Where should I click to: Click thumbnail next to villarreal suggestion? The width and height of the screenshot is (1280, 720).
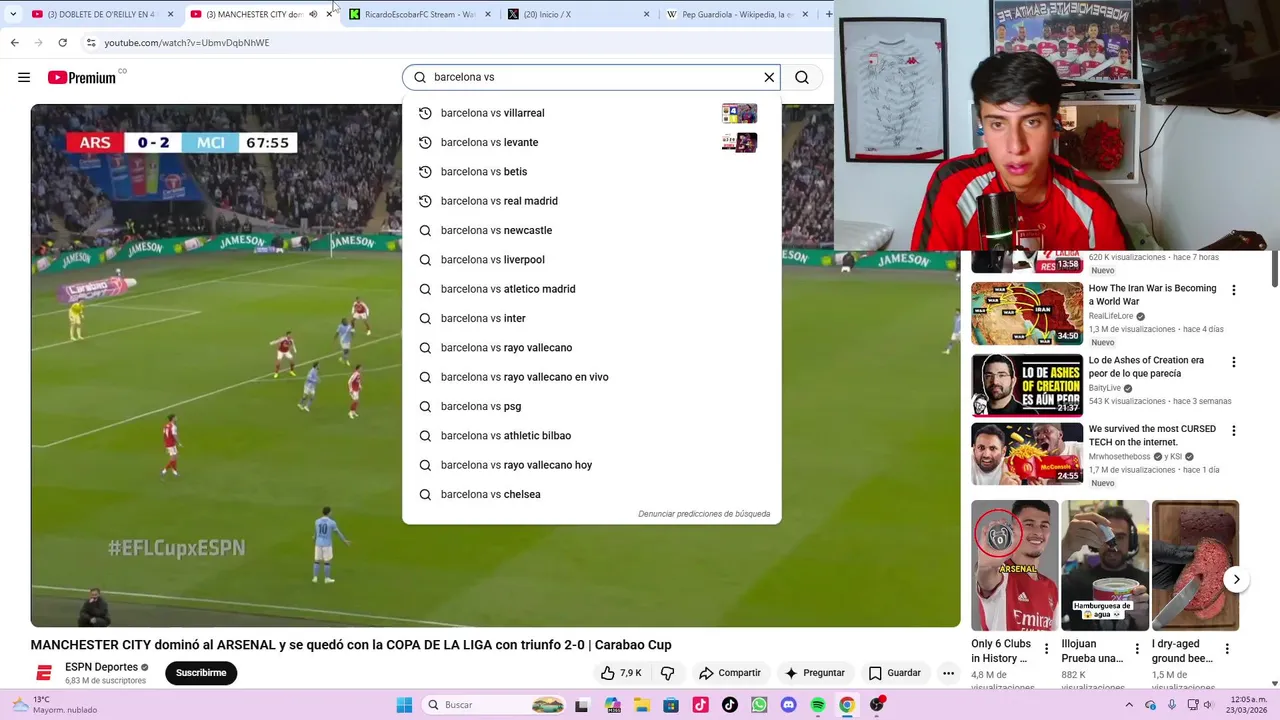(x=739, y=113)
